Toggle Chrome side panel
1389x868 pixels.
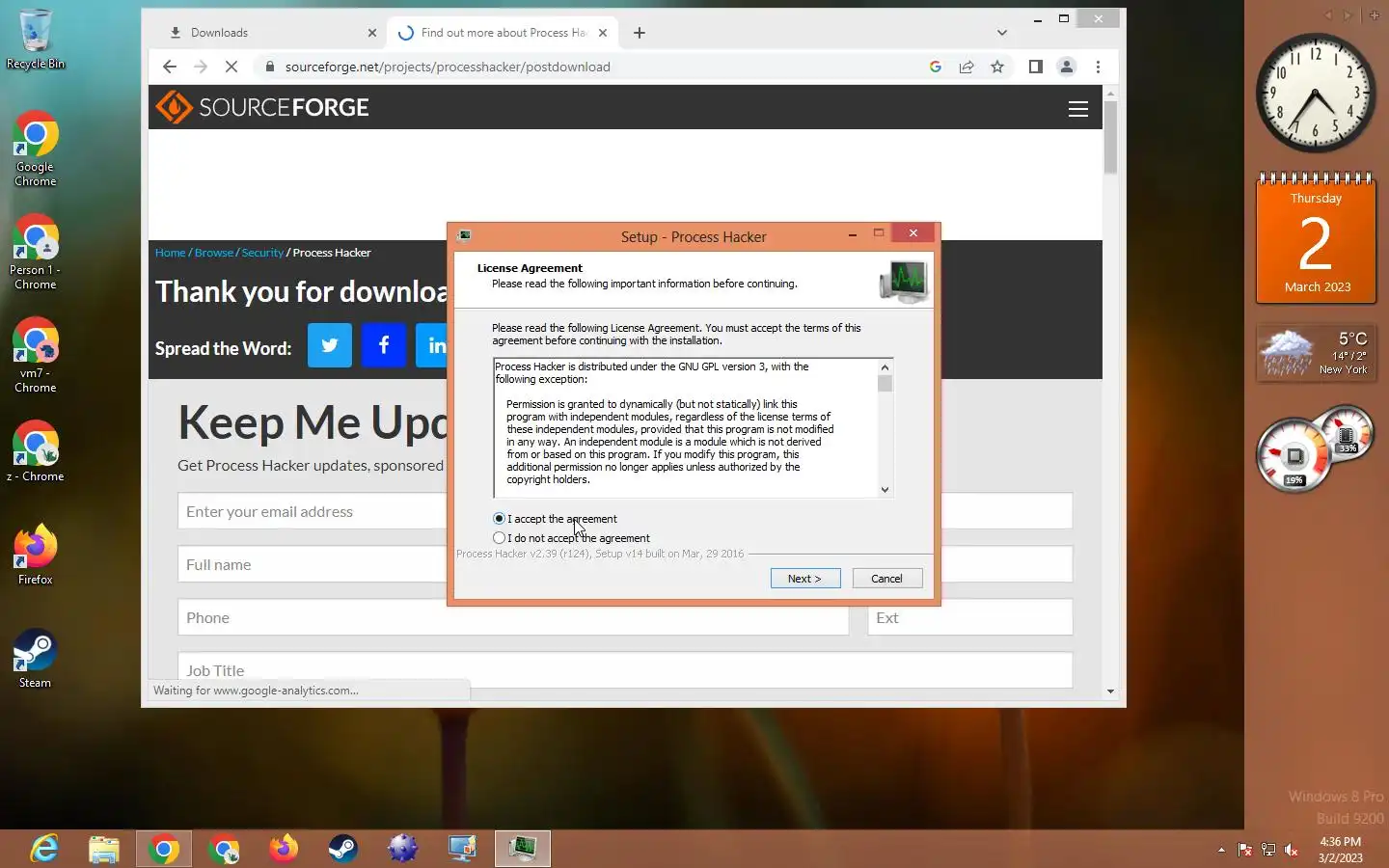[1036, 67]
